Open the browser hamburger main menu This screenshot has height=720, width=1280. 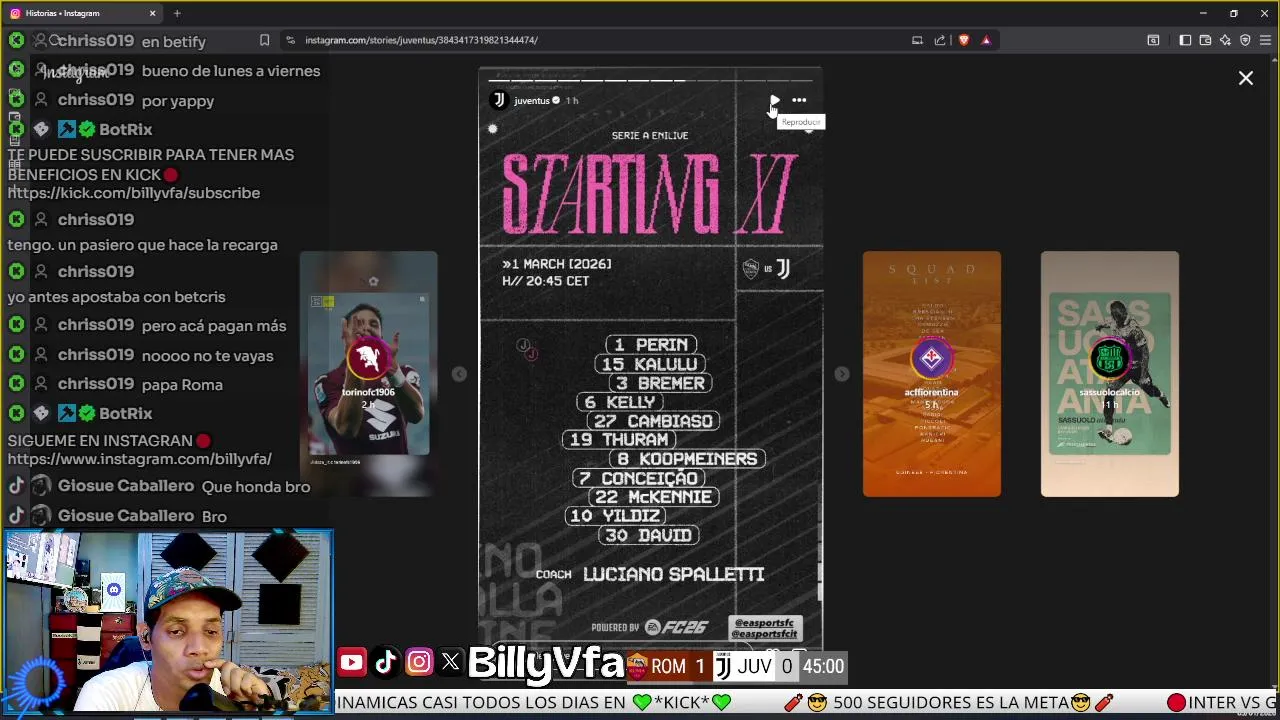1265,40
